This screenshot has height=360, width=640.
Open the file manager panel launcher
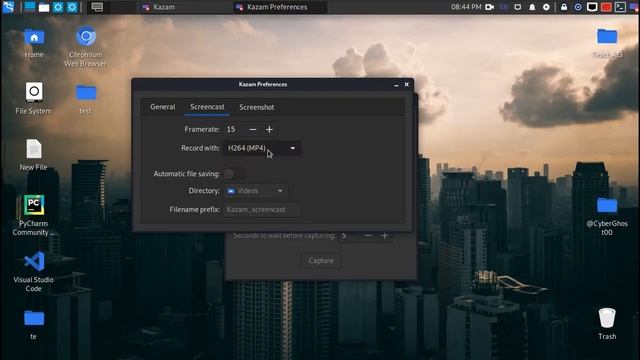(x=44, y=7)
